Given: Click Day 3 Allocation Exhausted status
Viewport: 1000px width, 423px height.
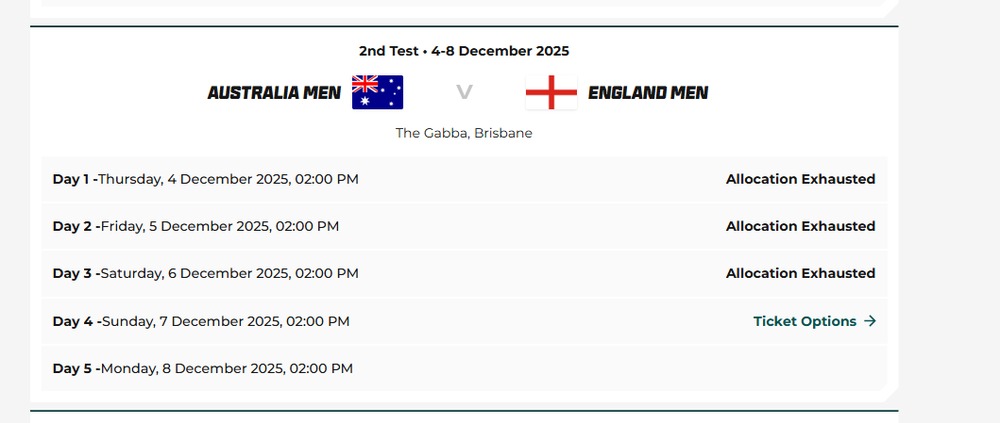Looking at the screenshot, I should pos(800,273).
